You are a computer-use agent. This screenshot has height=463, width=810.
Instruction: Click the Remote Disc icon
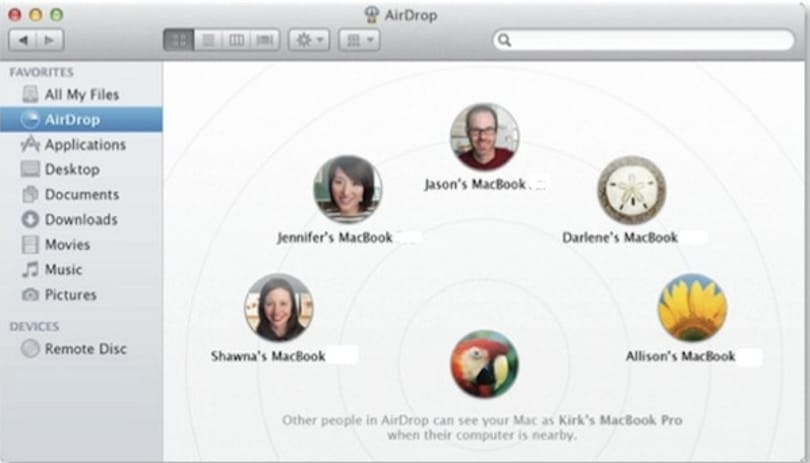tap(30, 349)
